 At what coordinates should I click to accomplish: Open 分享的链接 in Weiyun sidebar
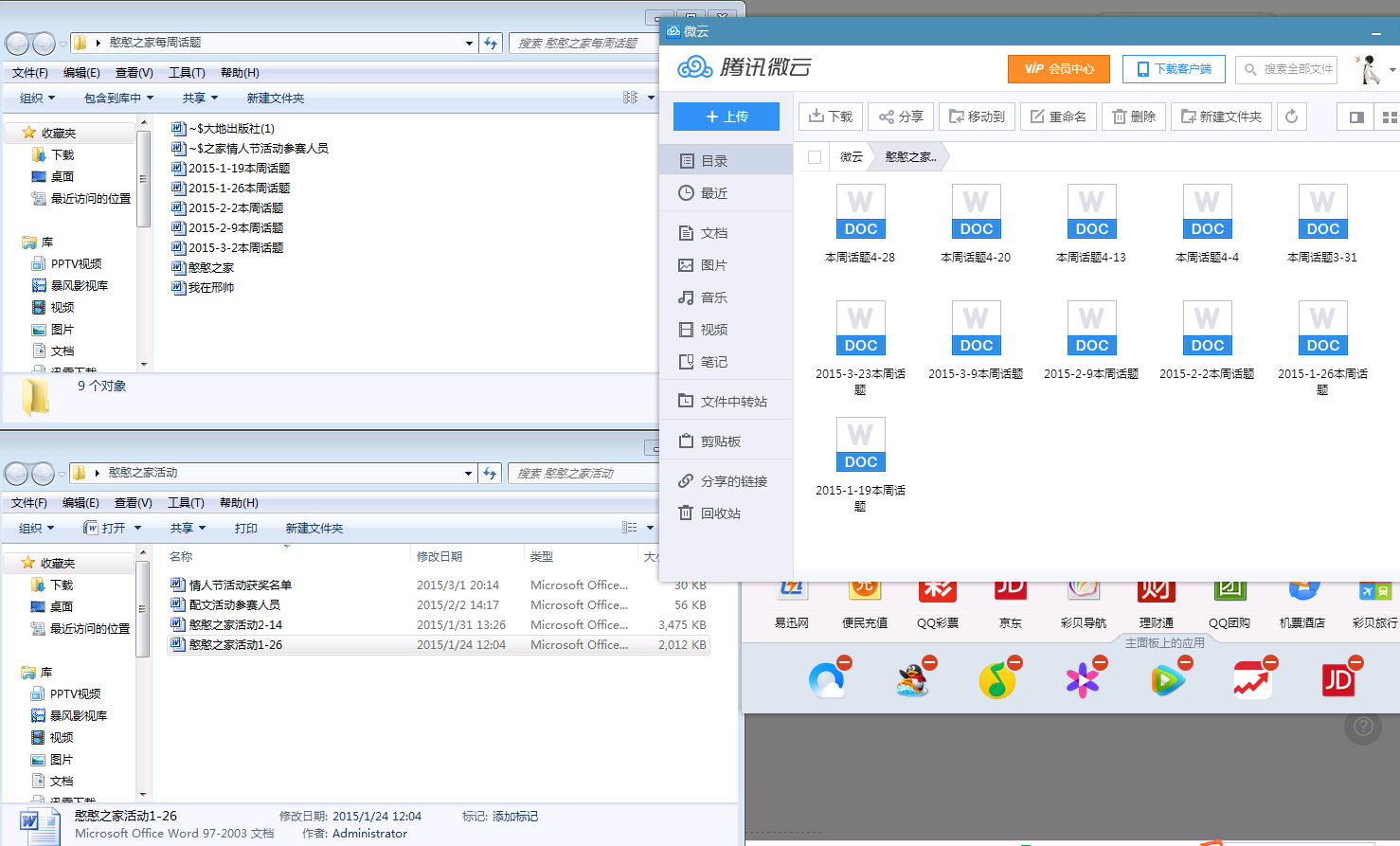tap(733, 481)
